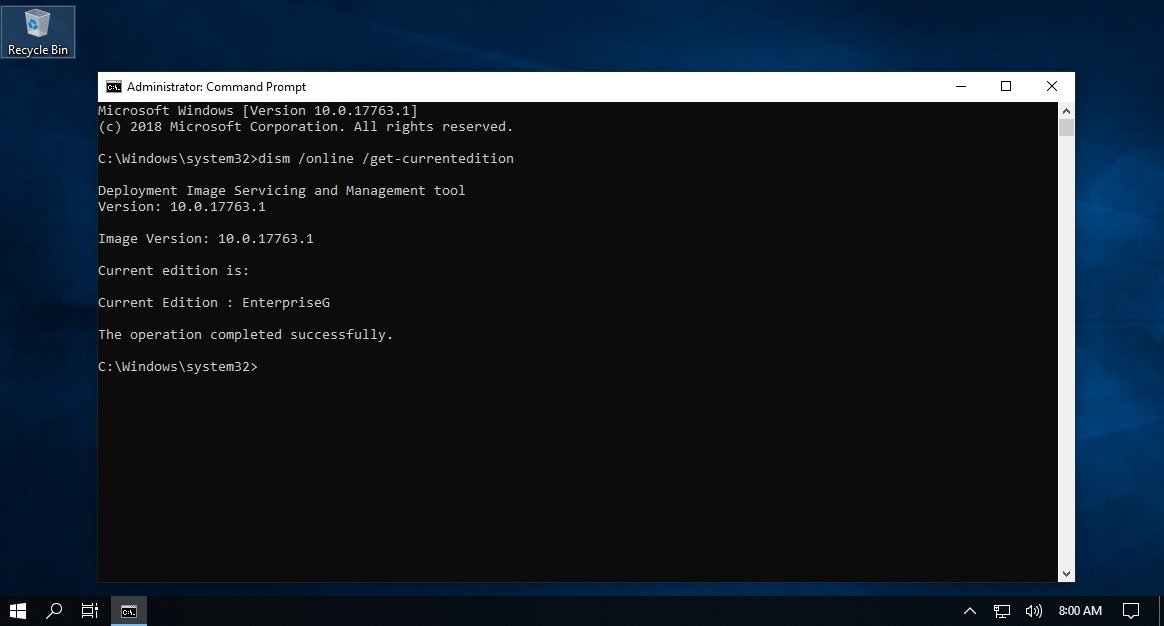This screenshot has height=626, width=1164.
Task: Click the 'dism /online /get-currentedition' command text
Action: pyautogui.click(x=386, y=158)
